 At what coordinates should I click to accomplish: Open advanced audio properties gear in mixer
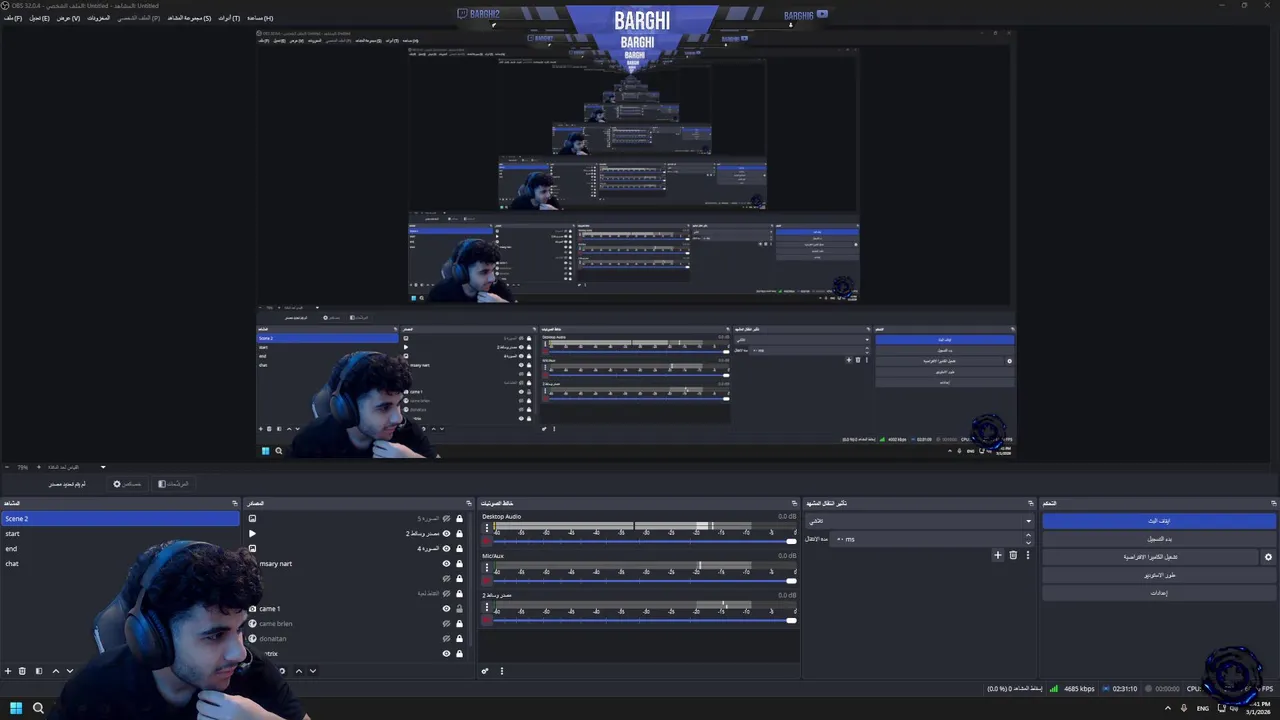(x=485, y=671)
